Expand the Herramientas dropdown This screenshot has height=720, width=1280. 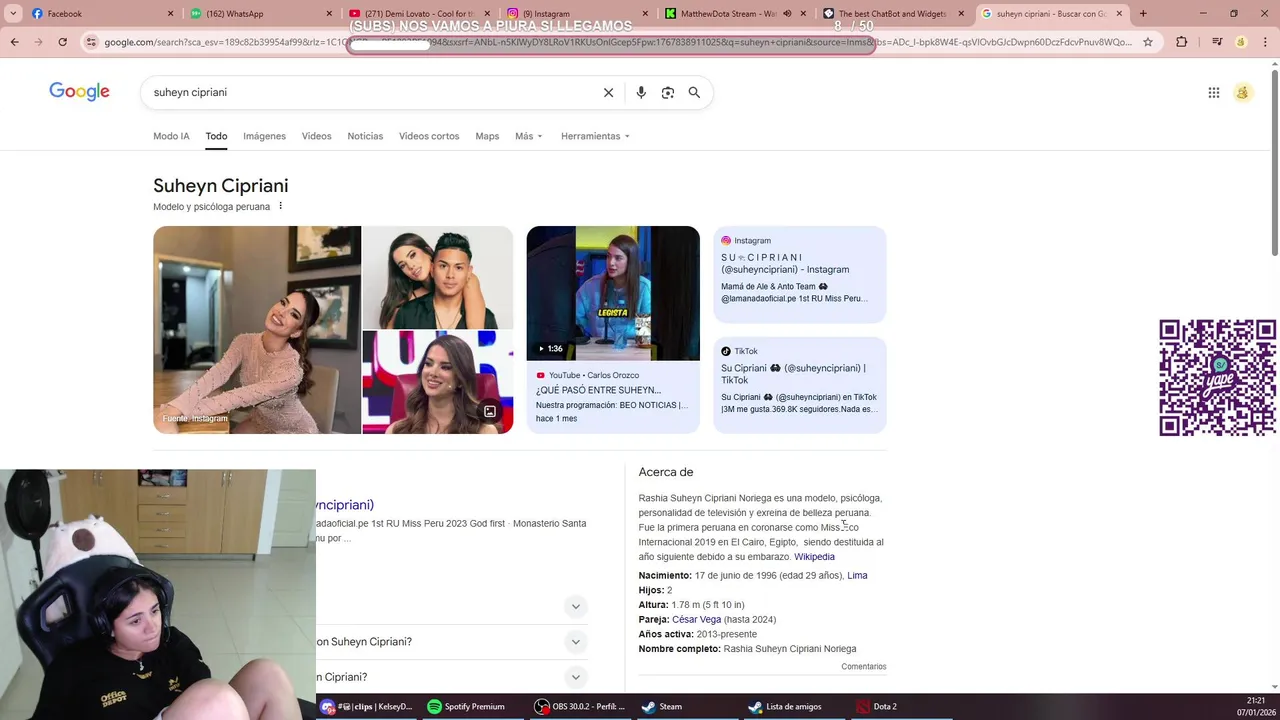[595, 136]
